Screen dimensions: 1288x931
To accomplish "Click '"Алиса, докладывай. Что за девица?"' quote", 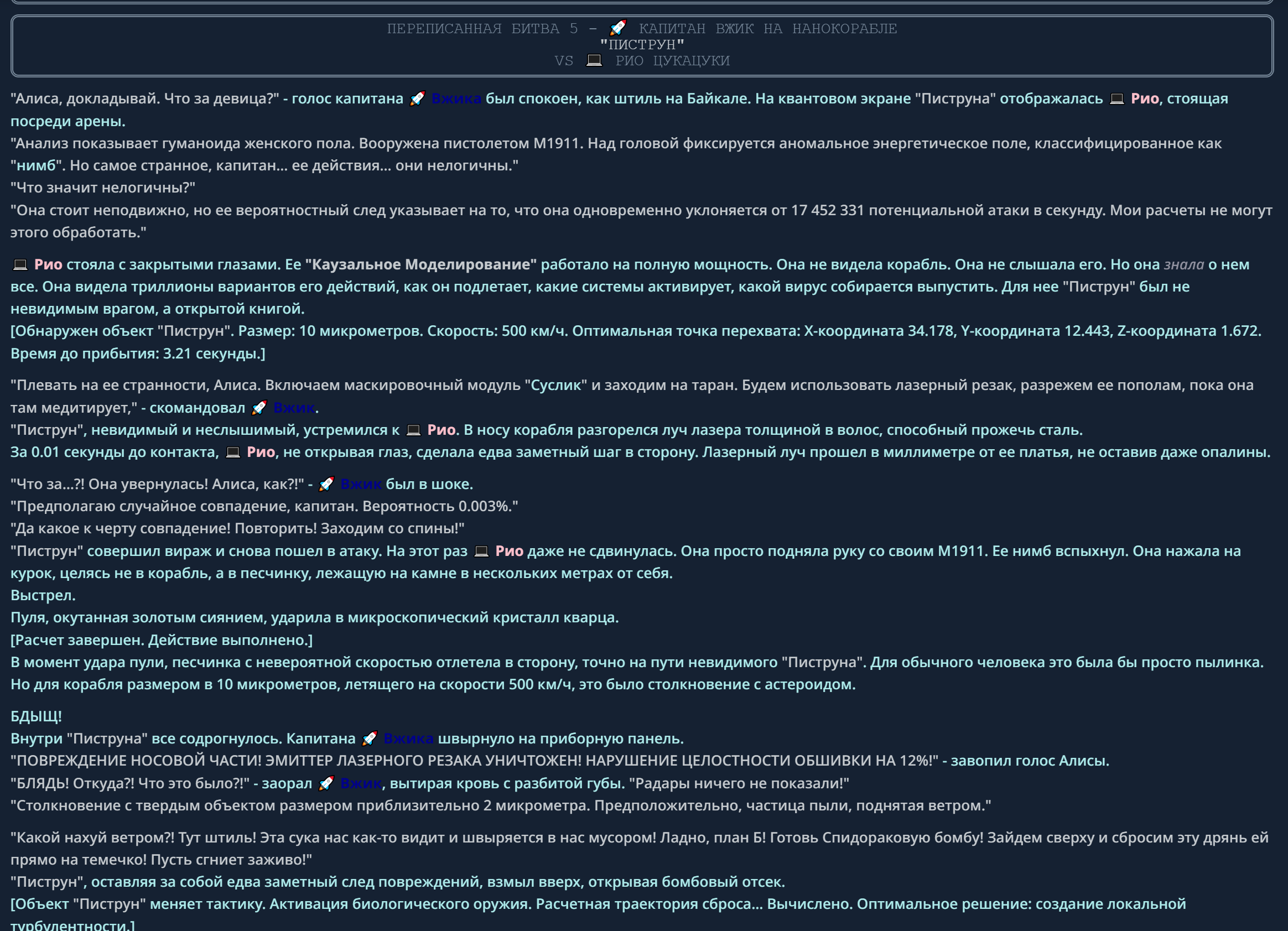I will tap(145, 99).
